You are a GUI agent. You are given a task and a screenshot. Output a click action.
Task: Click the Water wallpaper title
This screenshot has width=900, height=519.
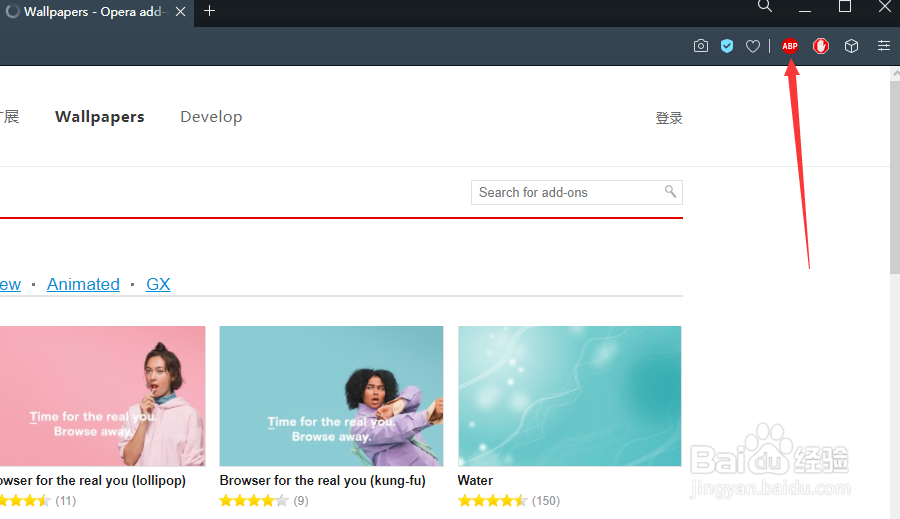475,481
